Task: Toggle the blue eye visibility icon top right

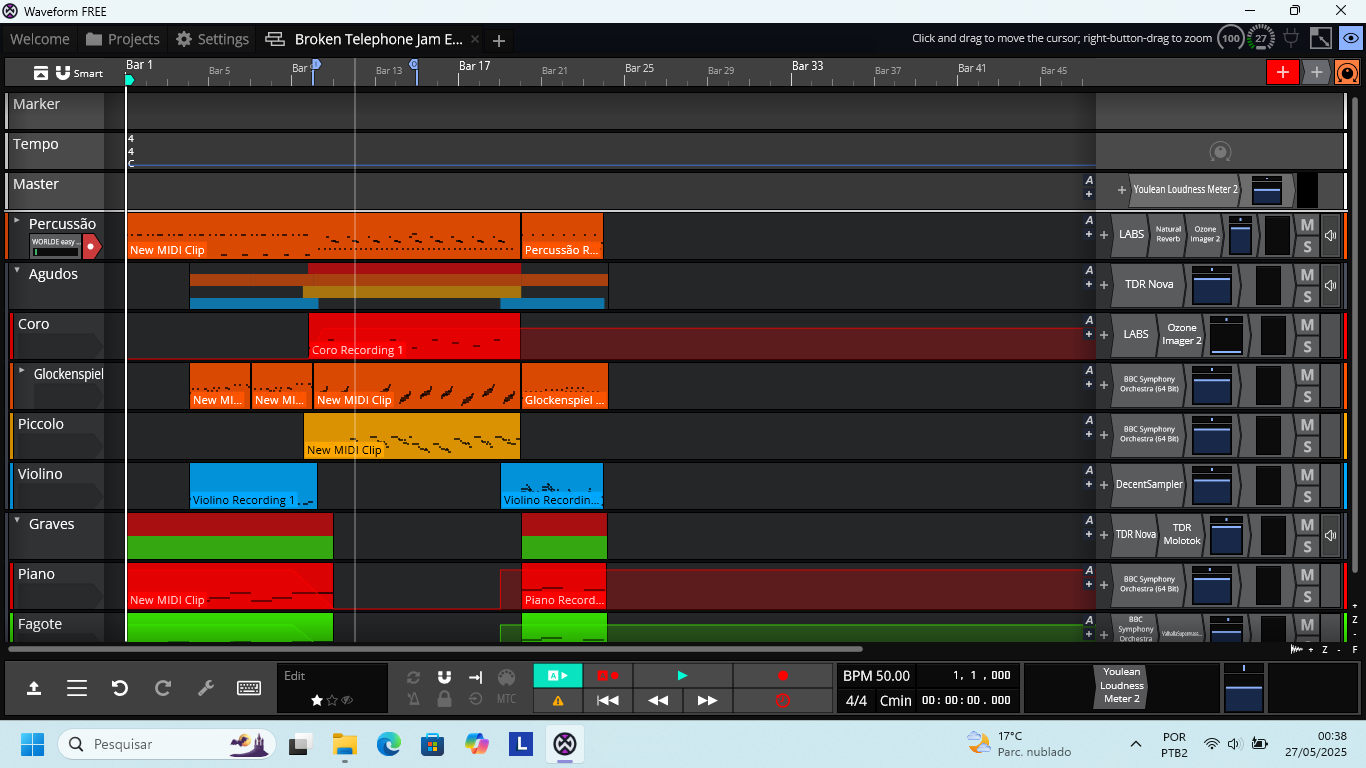Action: 1350,38
